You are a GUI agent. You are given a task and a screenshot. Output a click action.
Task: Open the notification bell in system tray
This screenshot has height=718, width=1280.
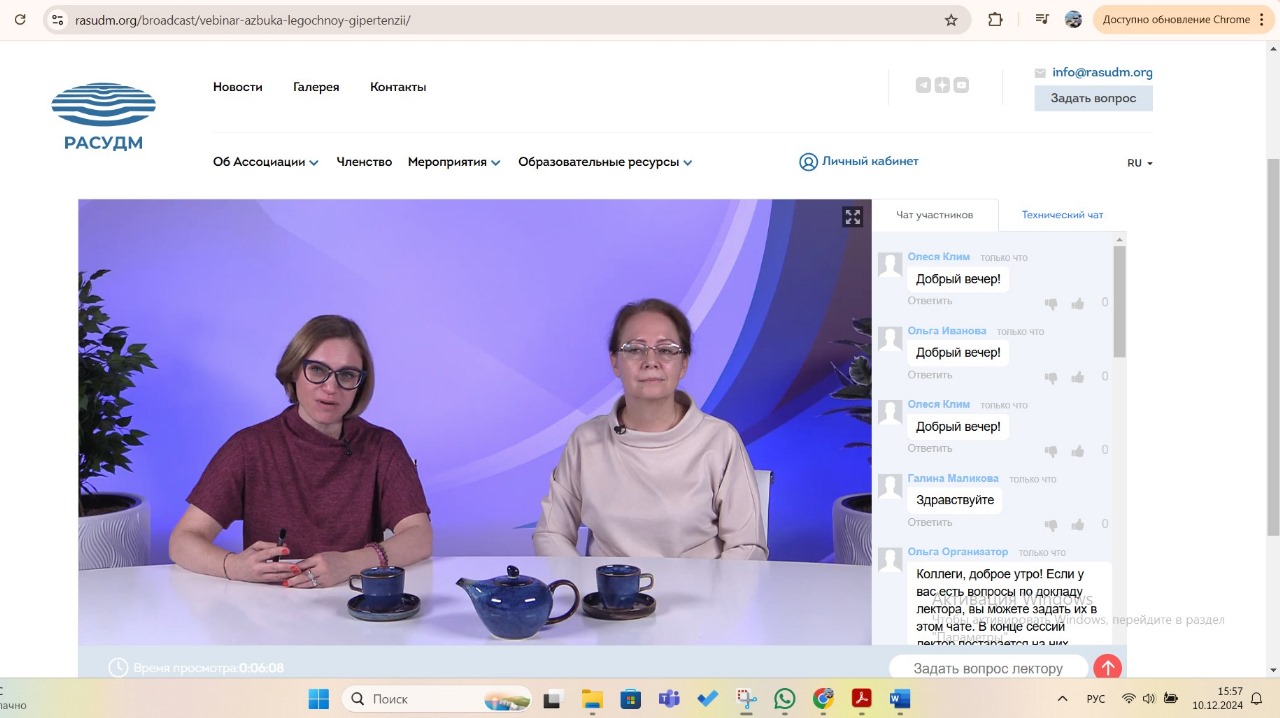[x=1256, y=699]
